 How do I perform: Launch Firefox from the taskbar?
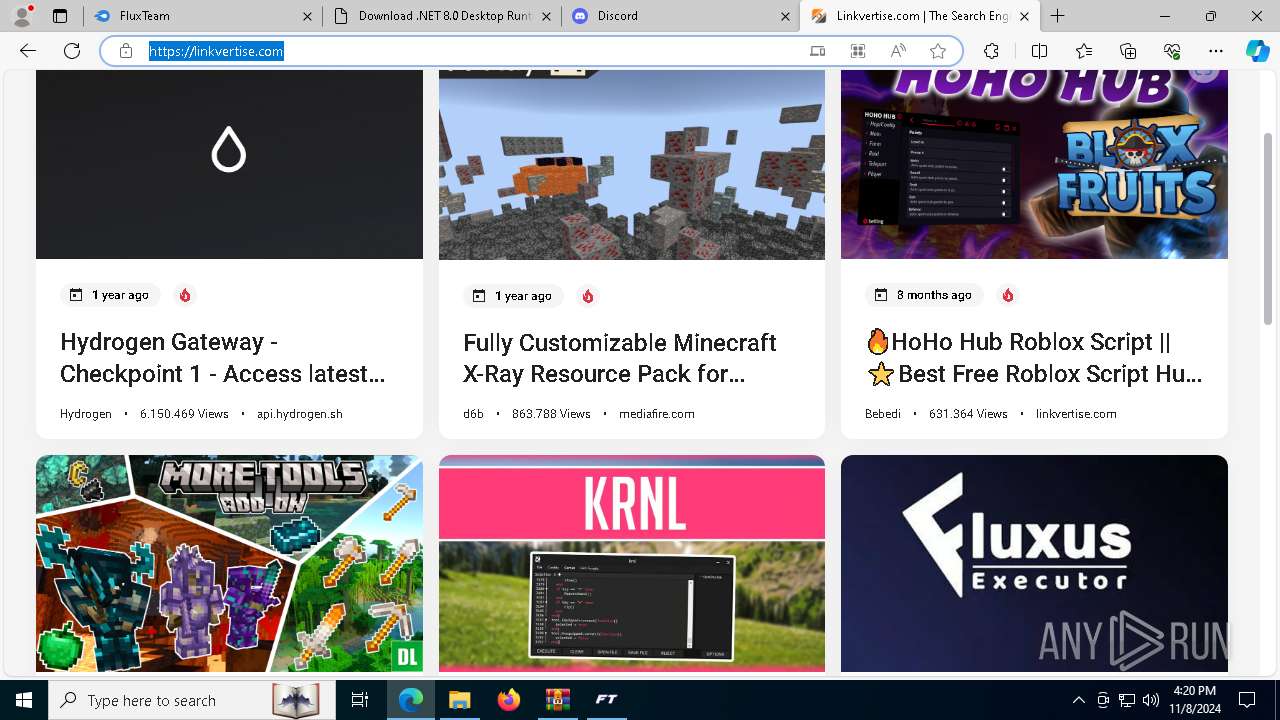(509, 700)
